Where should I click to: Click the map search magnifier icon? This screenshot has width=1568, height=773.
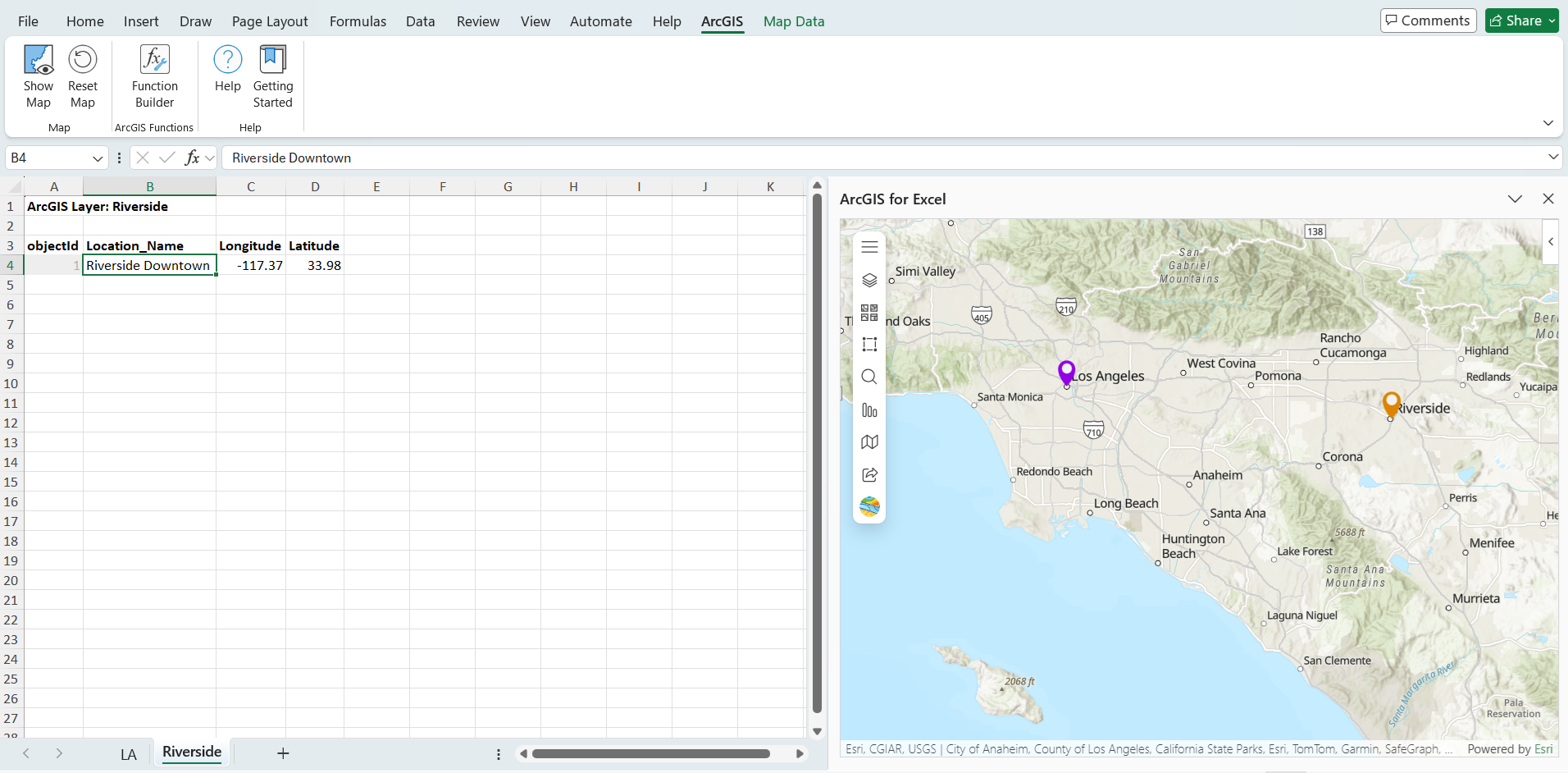[x=869, y=377]
